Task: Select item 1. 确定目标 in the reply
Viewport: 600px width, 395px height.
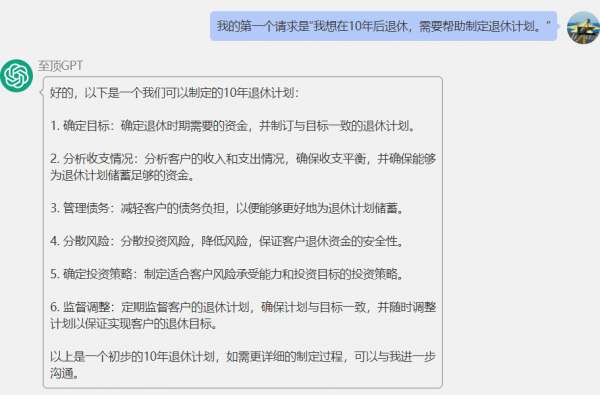Action: (233, 126)
